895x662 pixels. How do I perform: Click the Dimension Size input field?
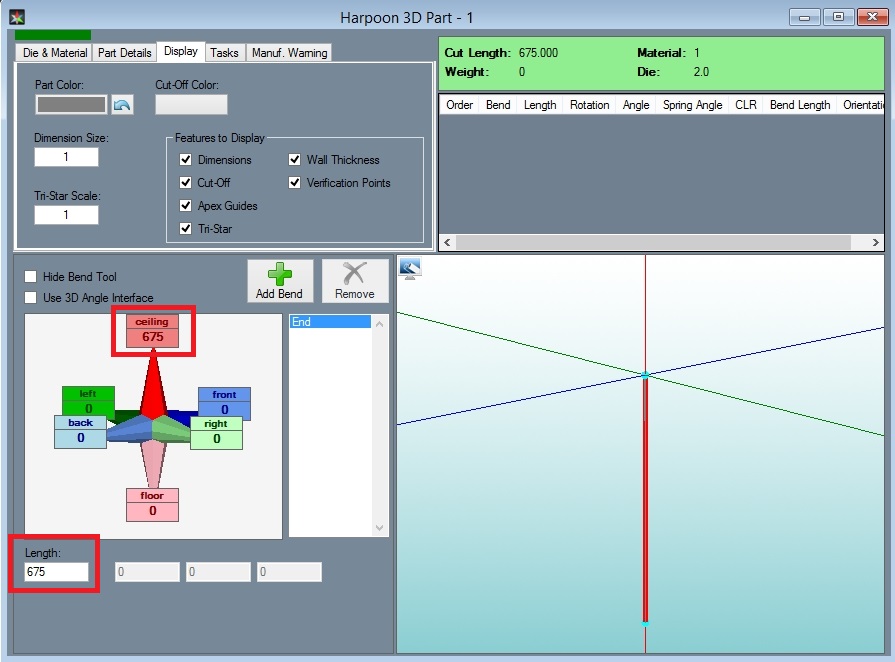click(66, 157)
